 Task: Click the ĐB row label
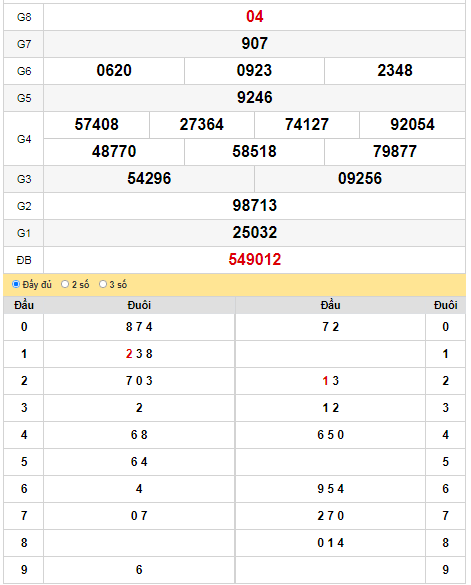click(x=24, y=260)
